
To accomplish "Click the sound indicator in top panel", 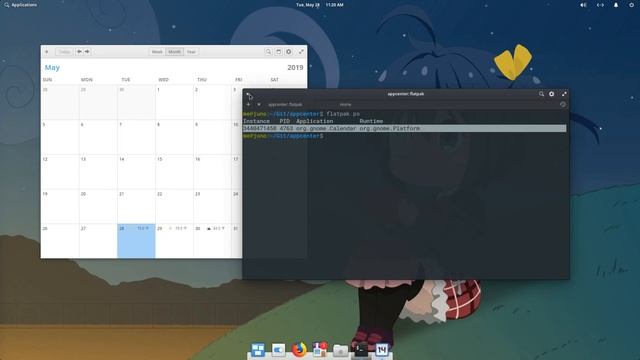I will (583, 5).
